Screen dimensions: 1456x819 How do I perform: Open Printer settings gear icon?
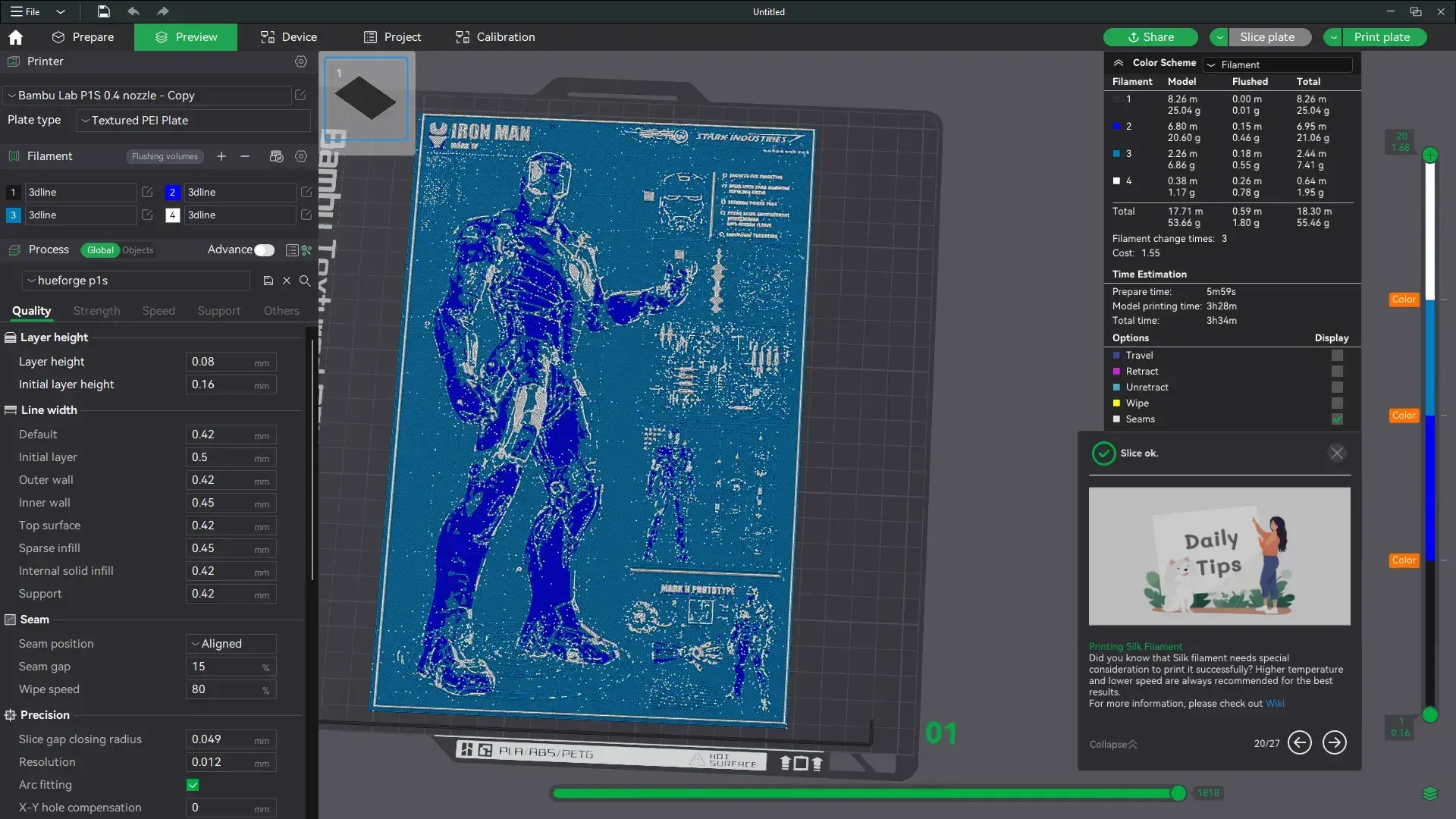click(x=301, y=61)
